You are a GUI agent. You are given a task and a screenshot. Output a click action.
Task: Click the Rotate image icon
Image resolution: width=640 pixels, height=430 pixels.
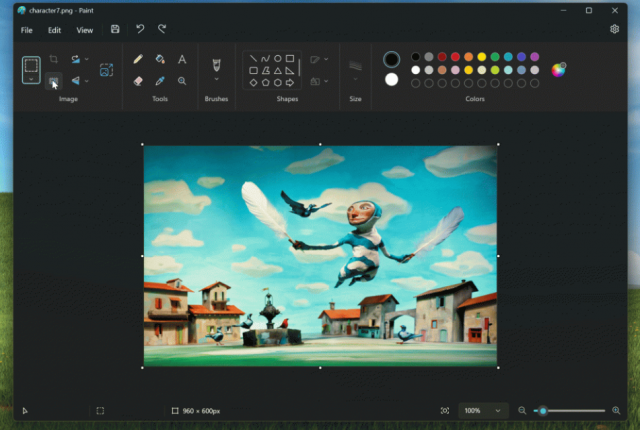point(76,59)
